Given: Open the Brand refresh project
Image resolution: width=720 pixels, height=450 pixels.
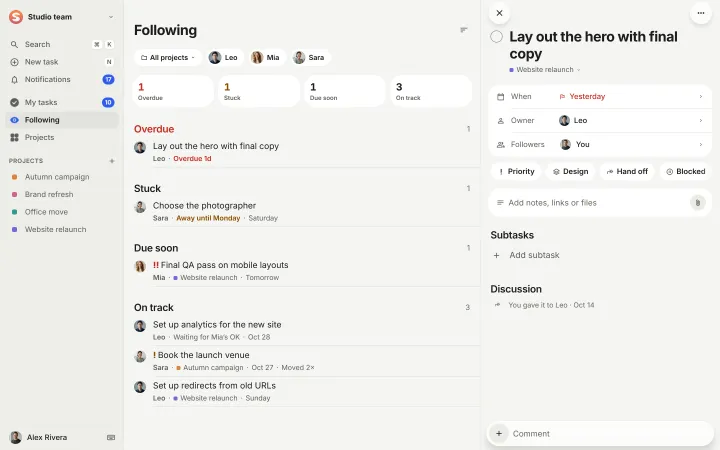Looking at the screenshot, I should [x=62, y=194].
